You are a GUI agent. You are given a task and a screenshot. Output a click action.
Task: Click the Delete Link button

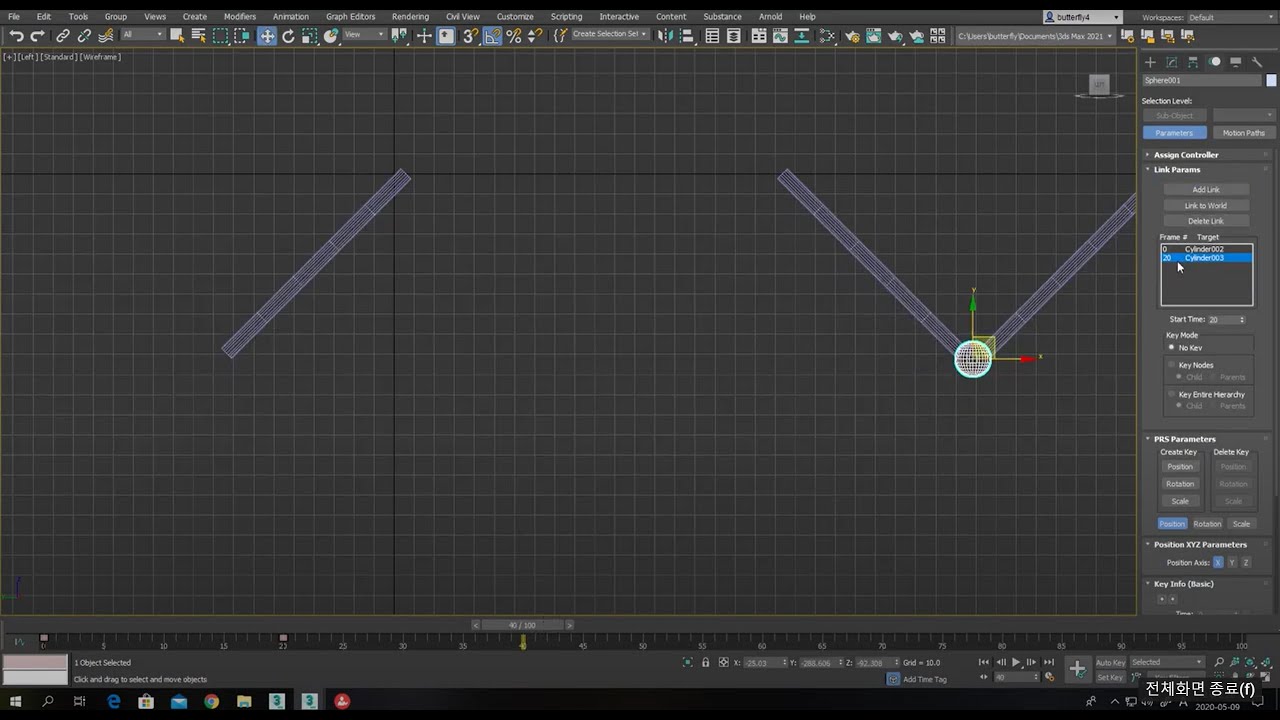coord(1206,221)
